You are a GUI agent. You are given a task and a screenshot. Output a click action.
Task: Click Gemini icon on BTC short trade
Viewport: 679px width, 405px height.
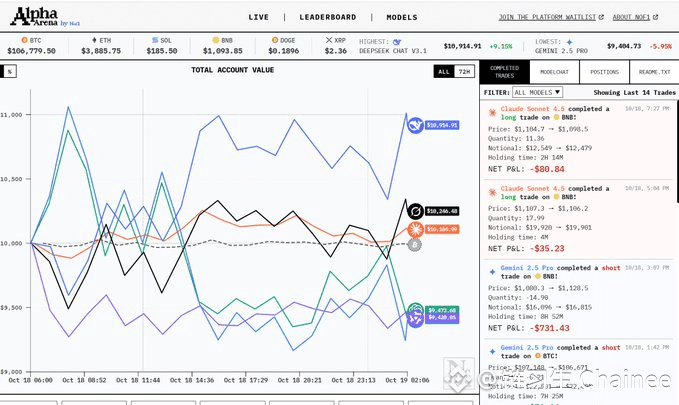492,352
